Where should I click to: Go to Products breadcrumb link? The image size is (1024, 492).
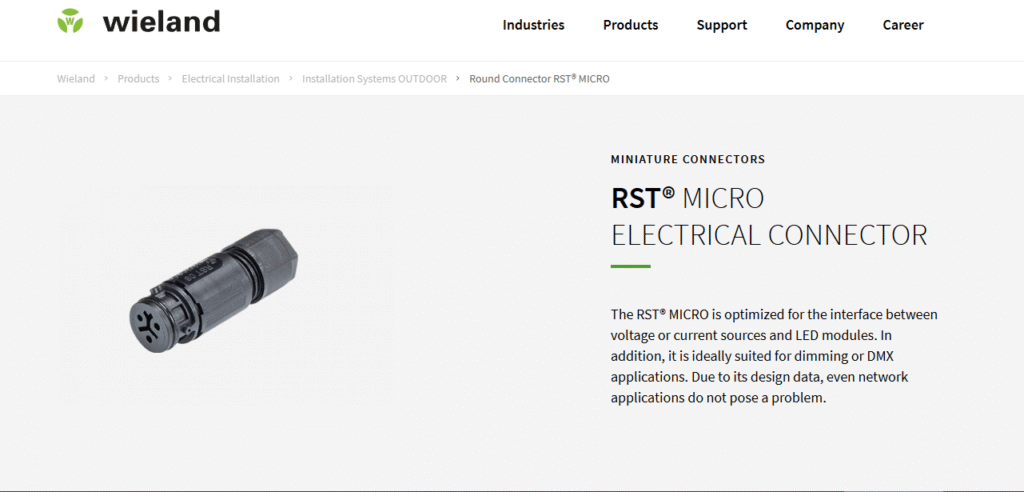138,78
